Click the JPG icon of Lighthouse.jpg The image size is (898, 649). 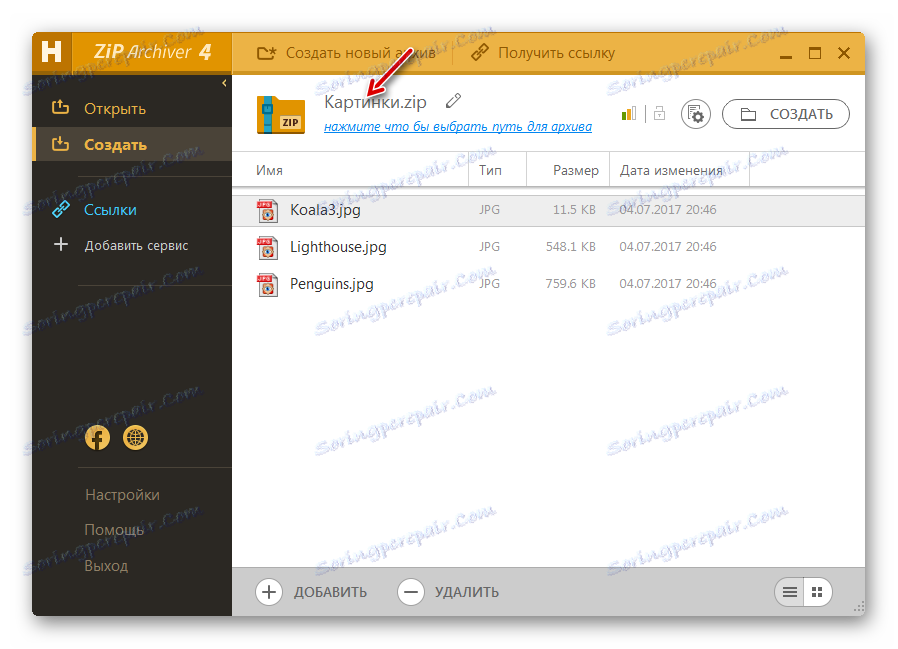(267, 247)
